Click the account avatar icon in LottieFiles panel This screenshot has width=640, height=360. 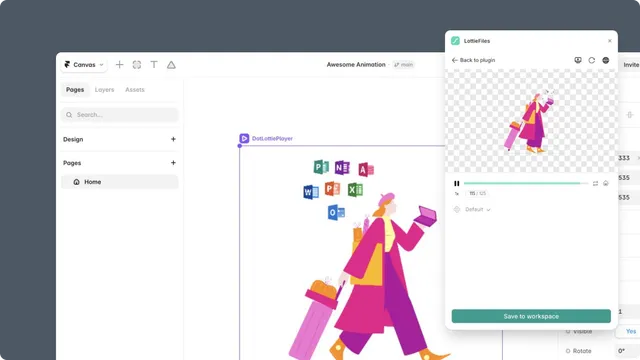578,60
